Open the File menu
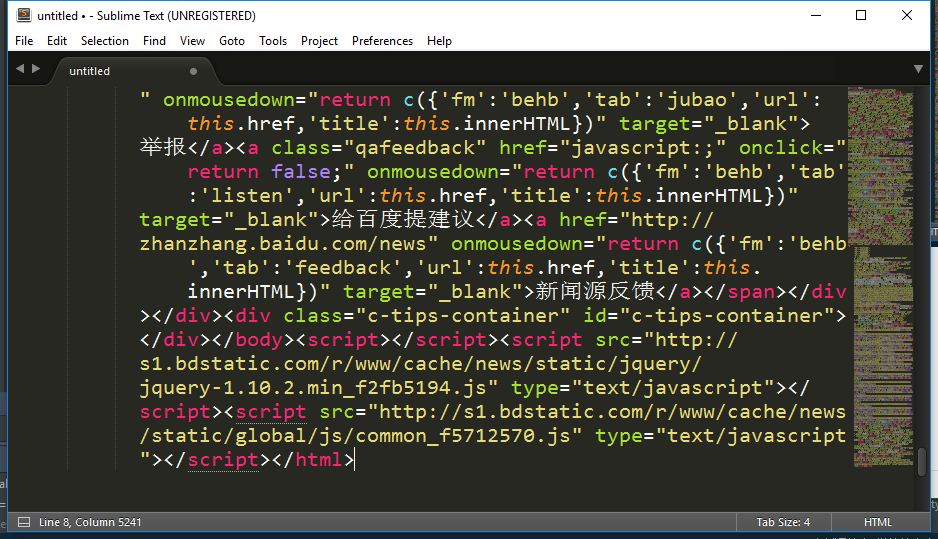Screen dimensions: 938x539 (24, 41)
